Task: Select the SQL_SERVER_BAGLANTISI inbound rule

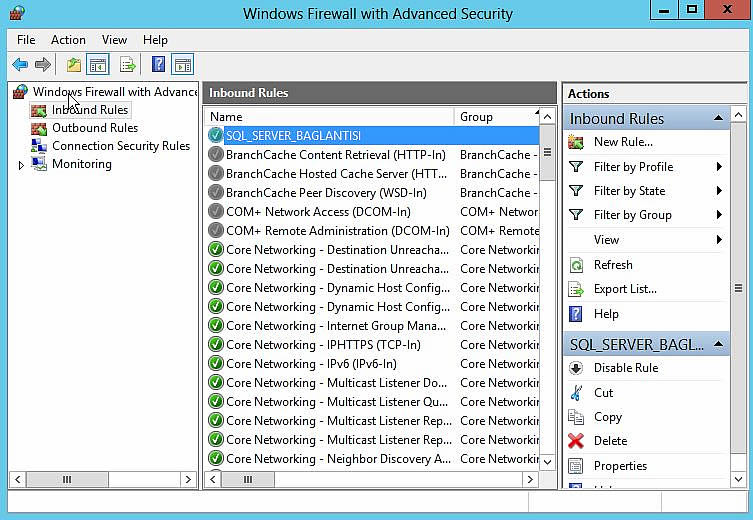Action: (293, 135)
